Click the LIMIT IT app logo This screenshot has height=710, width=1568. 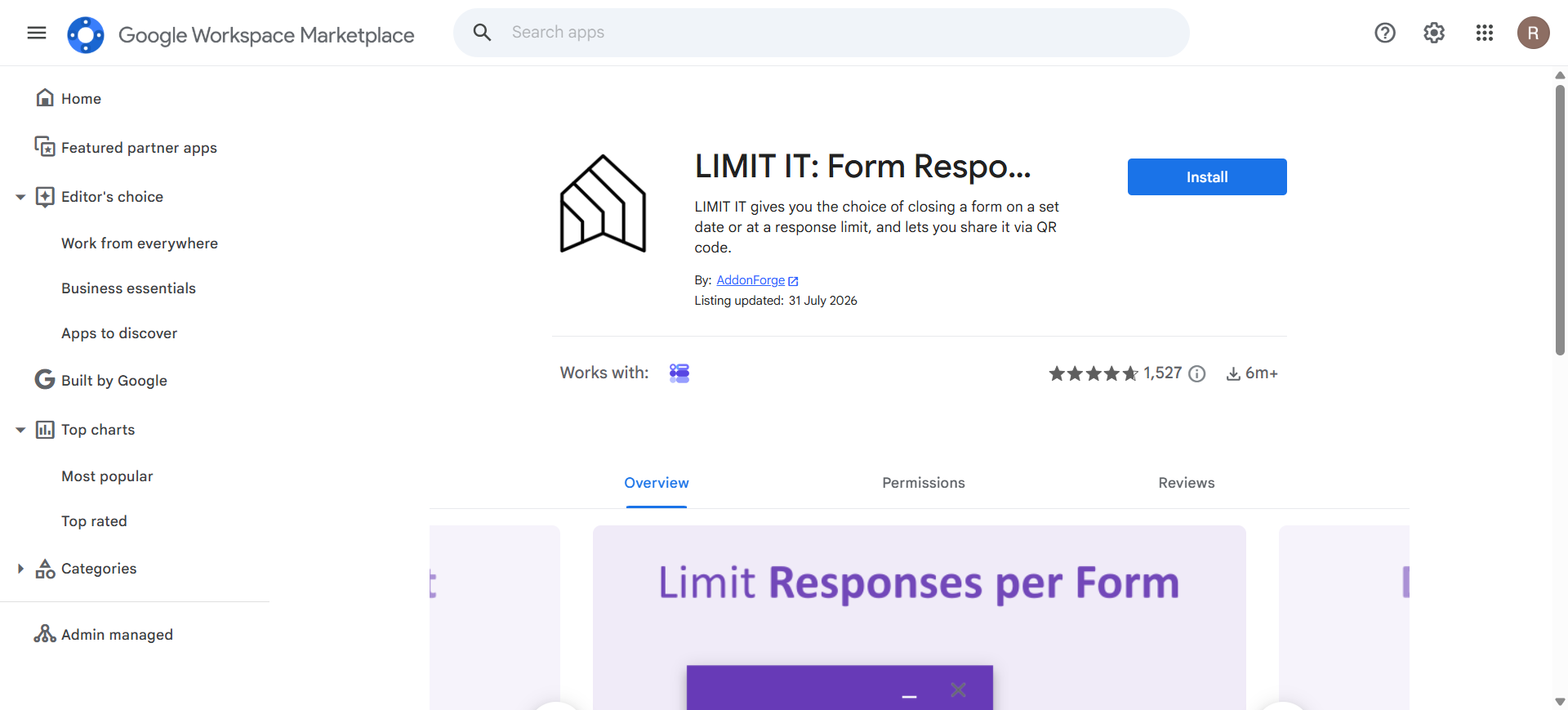[603, 203]
